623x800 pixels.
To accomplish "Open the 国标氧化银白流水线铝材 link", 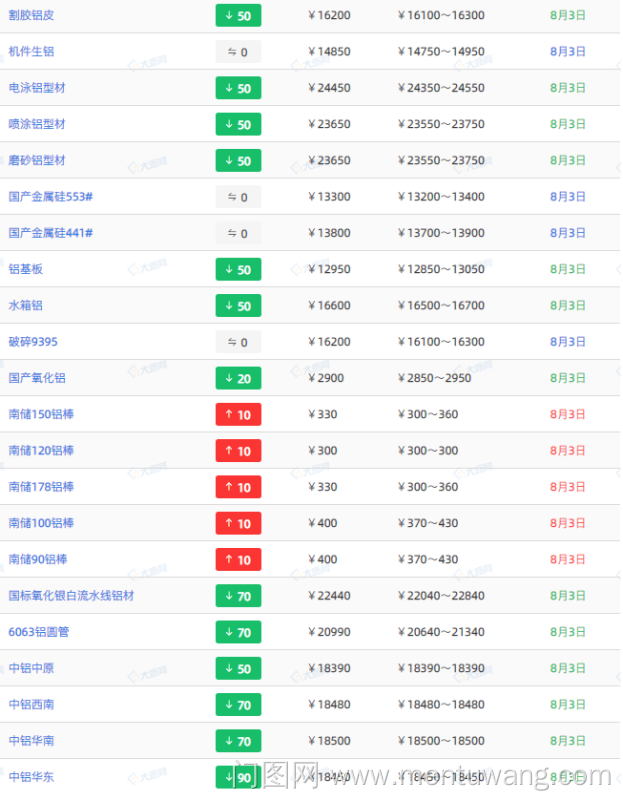I will [71, 596].
